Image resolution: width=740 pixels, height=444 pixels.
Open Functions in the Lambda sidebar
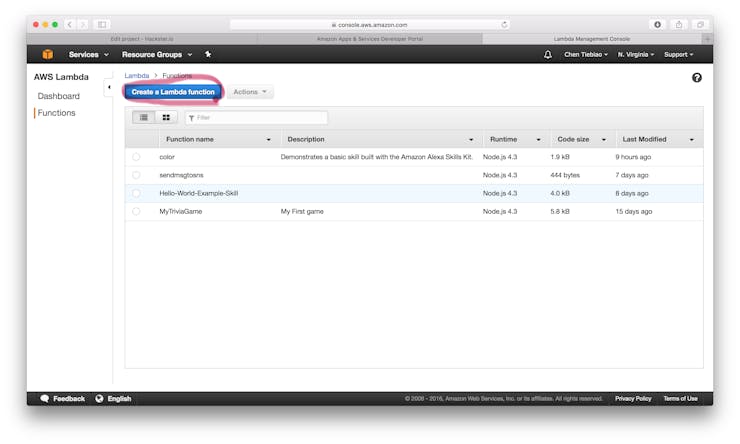(57, 113)
